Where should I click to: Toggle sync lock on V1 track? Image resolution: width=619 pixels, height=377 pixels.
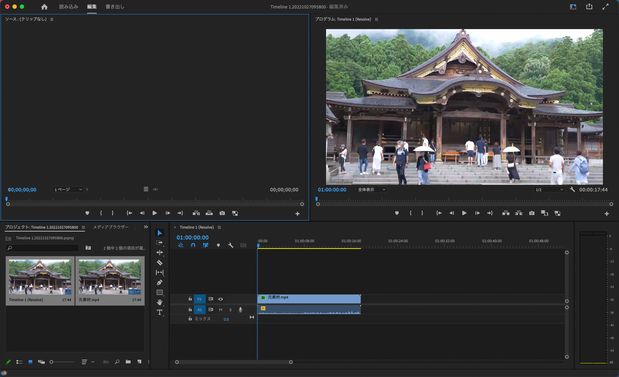pos(210,299)
